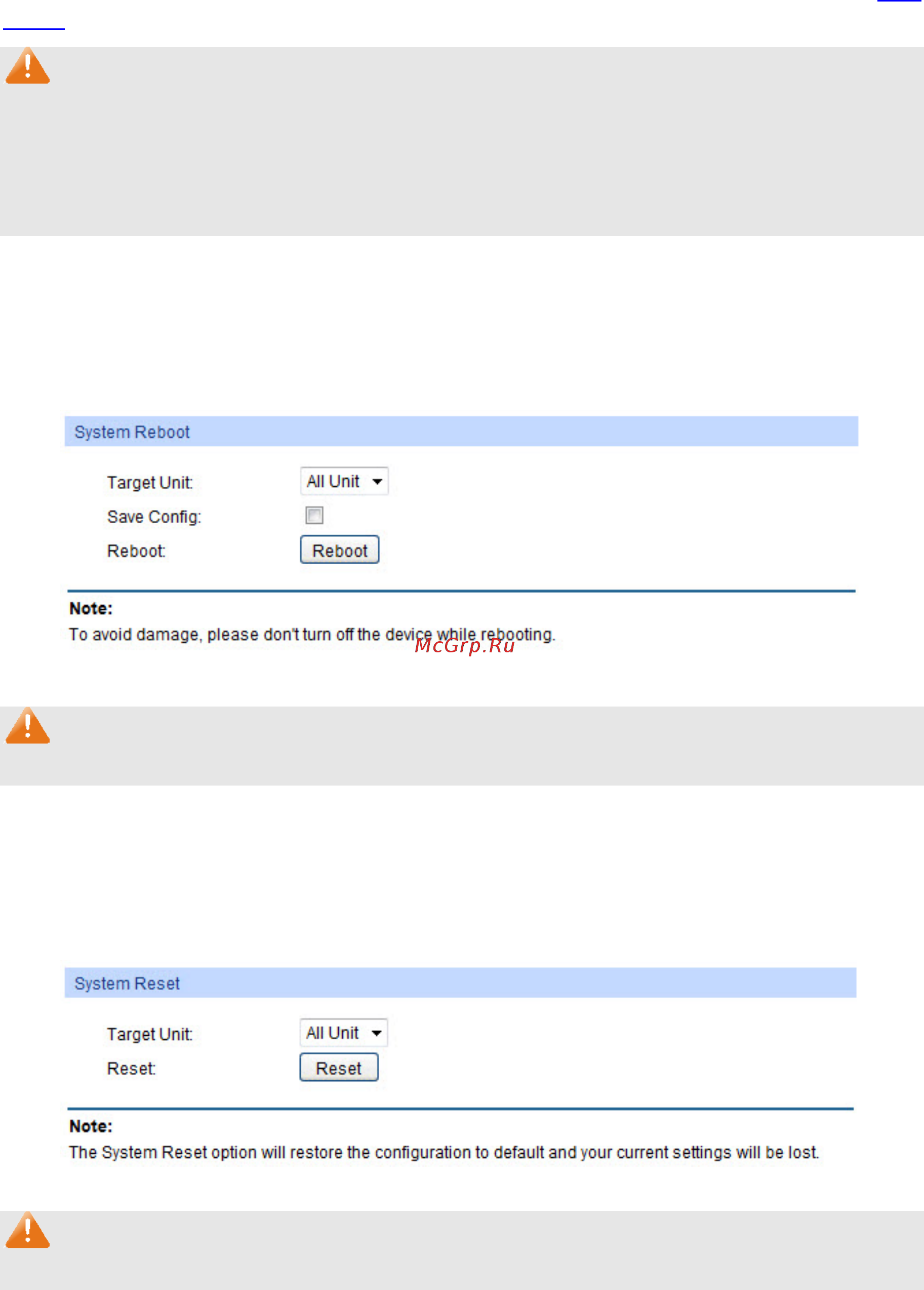Click the Reboot button

(339, 550)
